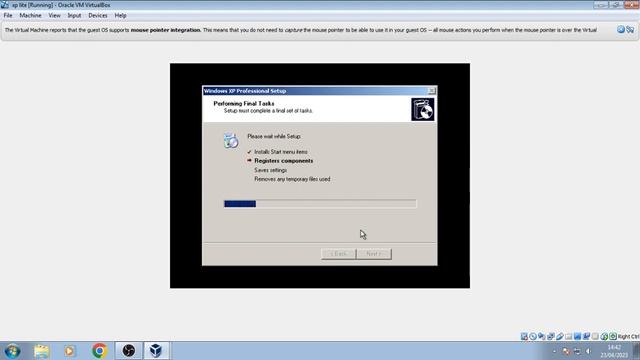640x360 pixels.
Task: Click the VirtualBox taskbar button
Action: tap(156, 351)
